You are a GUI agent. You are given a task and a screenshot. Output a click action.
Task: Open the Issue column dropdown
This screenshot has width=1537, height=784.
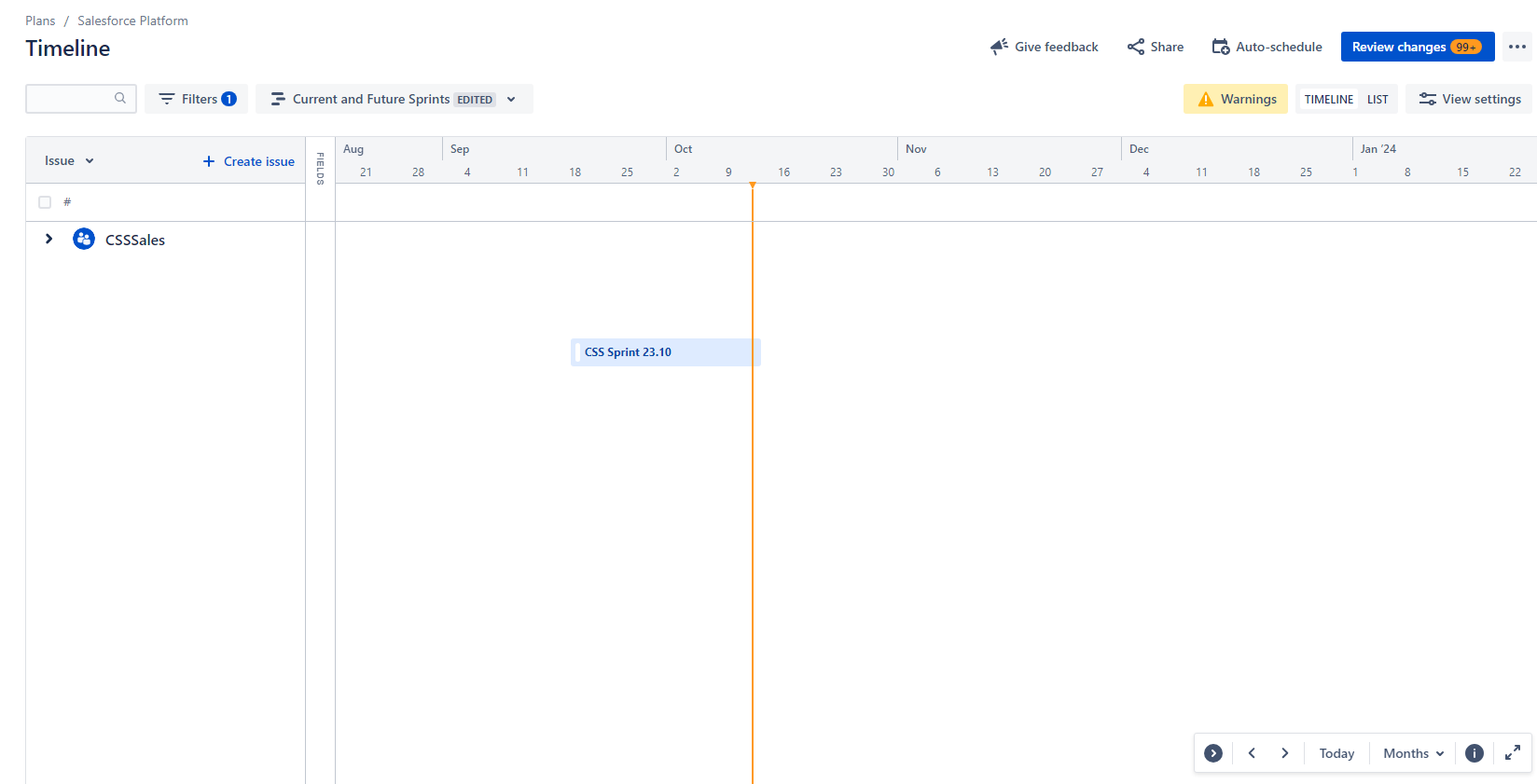(70, 160)
